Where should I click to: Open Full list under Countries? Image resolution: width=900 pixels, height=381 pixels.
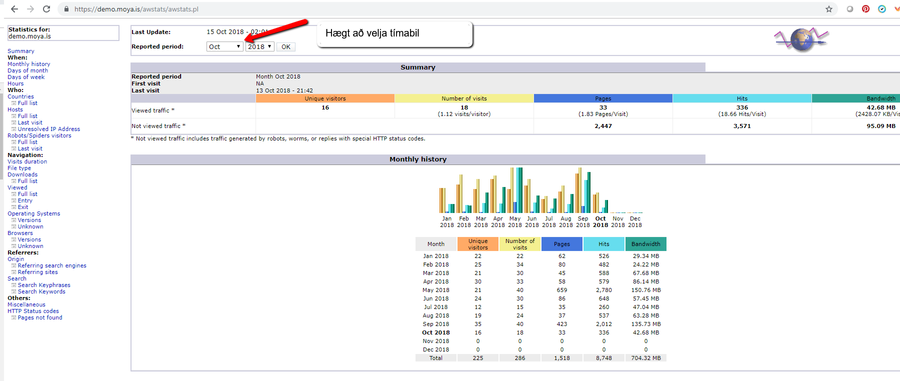(x=28, y=103)
